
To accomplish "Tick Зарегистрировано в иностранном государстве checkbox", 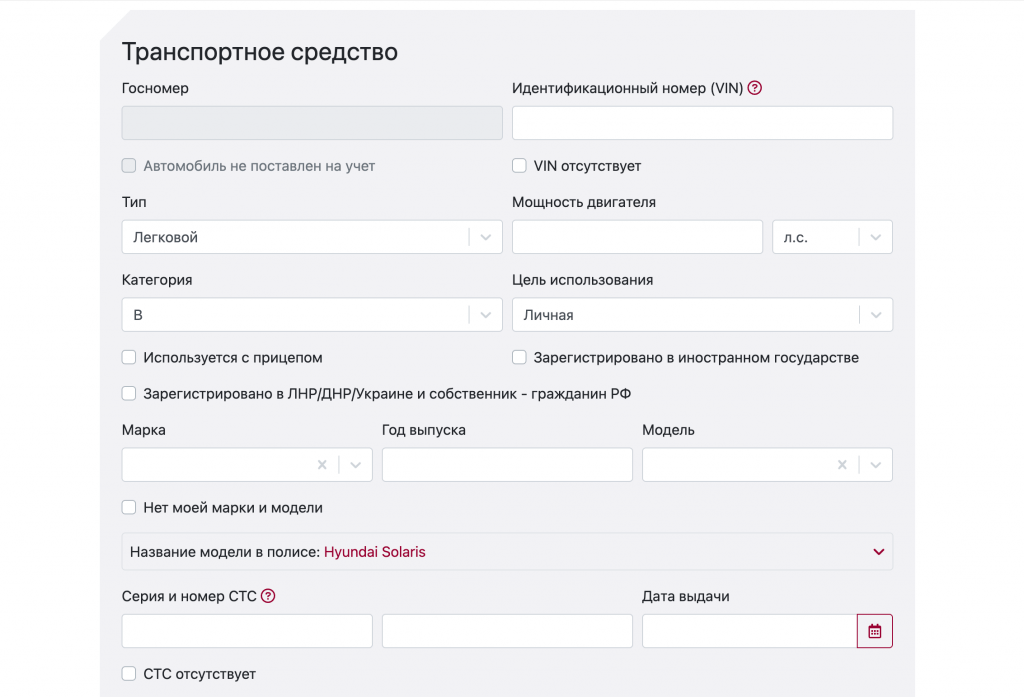I will 519,358.
